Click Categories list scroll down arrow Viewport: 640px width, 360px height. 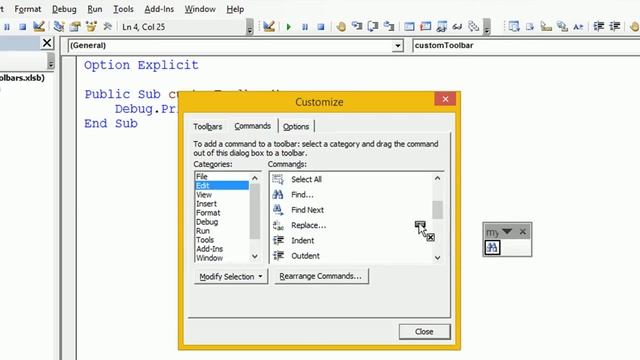click(255, 257)
